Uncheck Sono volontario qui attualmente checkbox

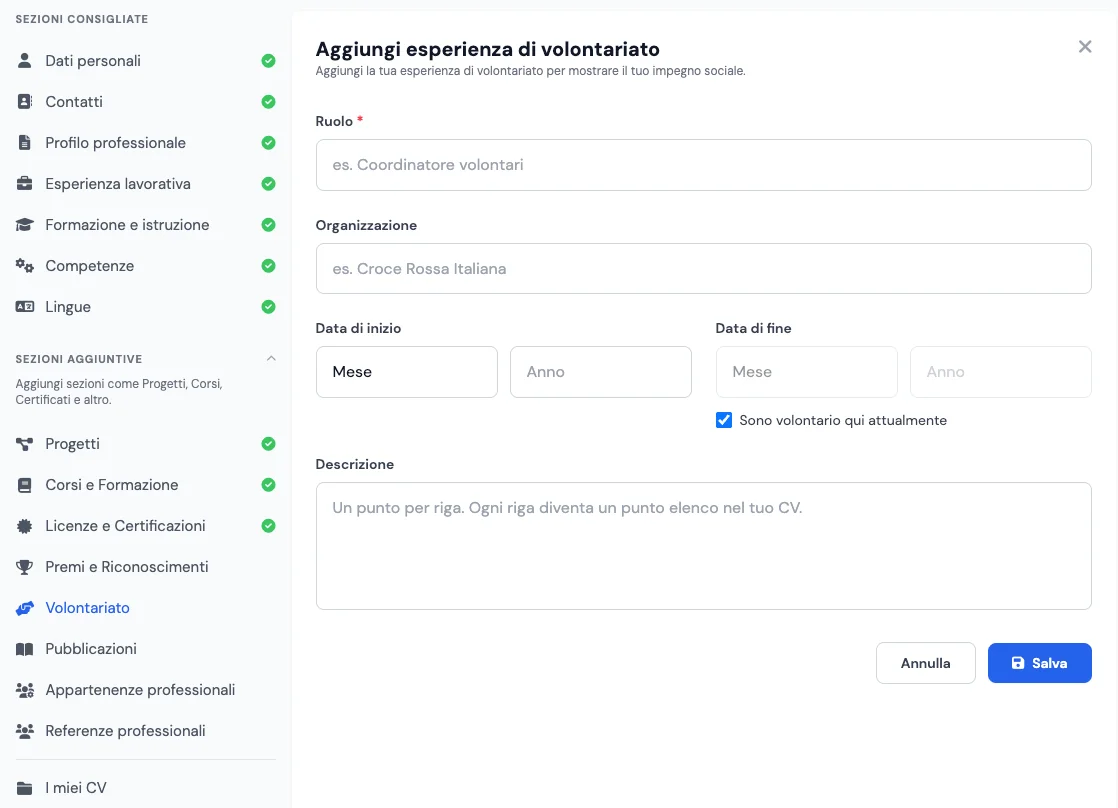point(724,420)
